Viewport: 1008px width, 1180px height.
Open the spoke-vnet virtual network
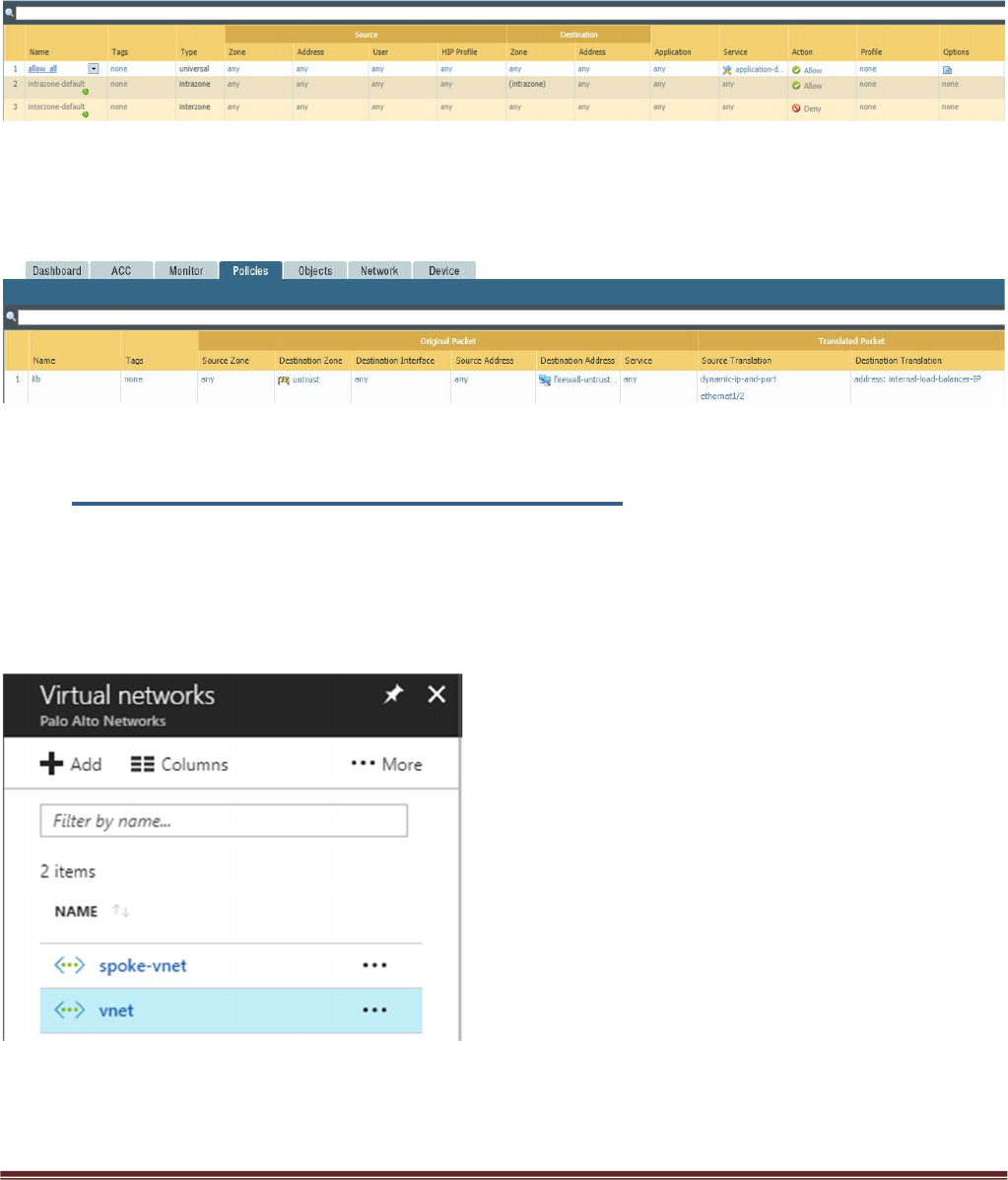click(143, 965)
